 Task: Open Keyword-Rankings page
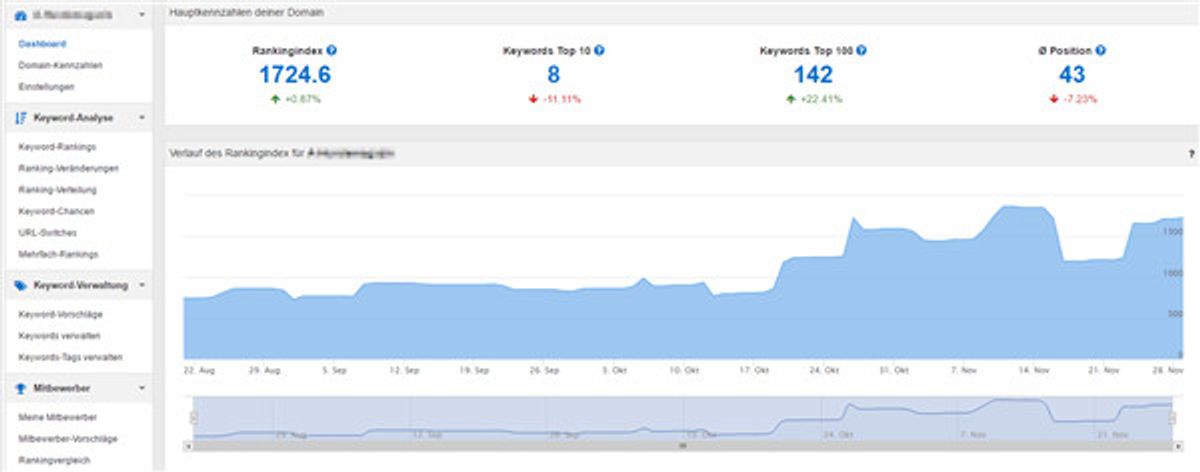56,147
